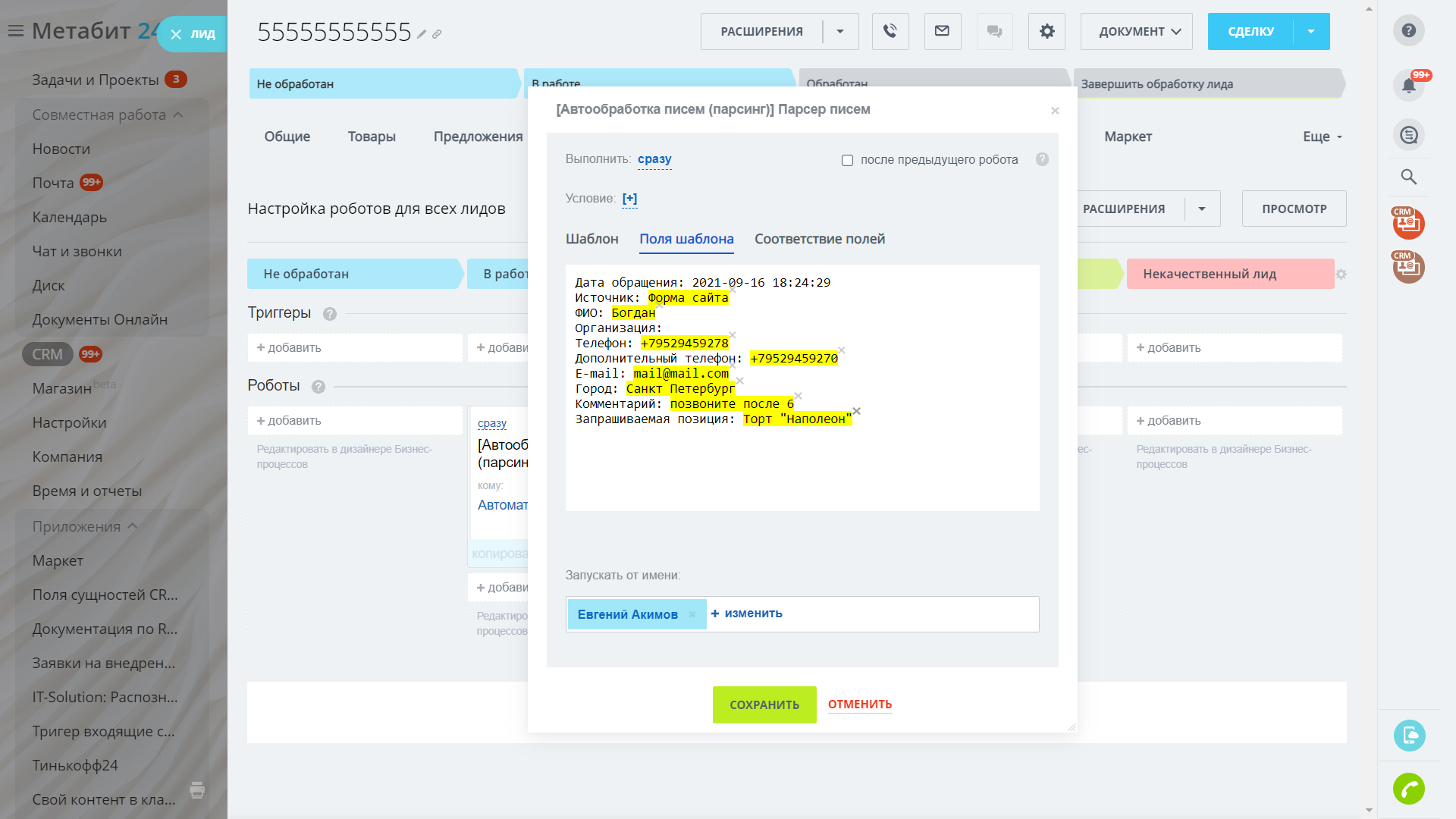
Task: Click the pencil edit icon next to lead title
Action: [422, 34]
